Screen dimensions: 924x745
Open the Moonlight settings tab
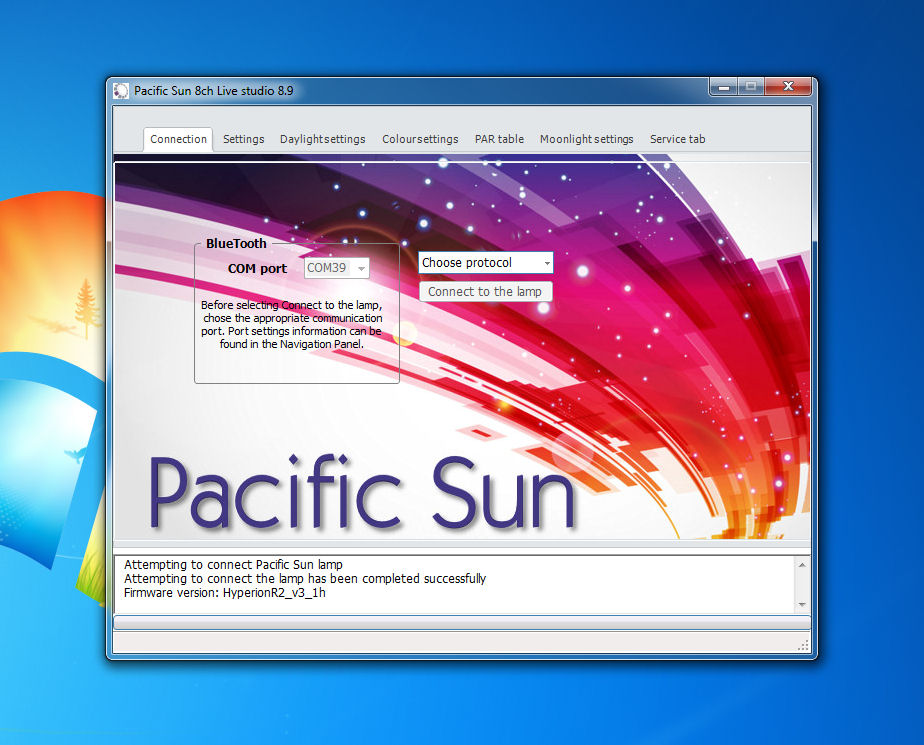pos(586,139)
